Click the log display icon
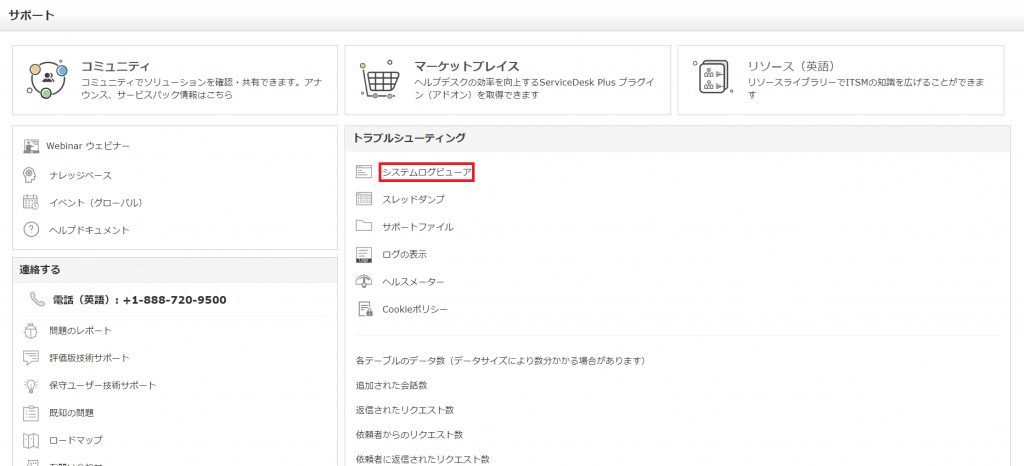 364,255
